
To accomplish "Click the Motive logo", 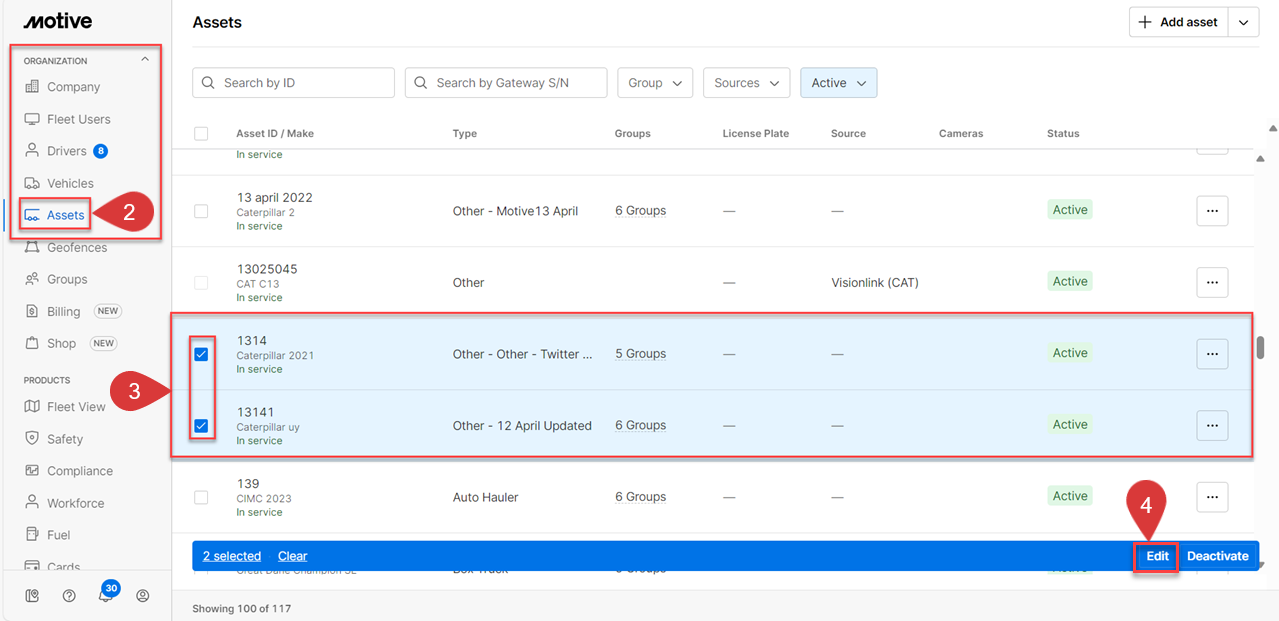I will point(58,21).
